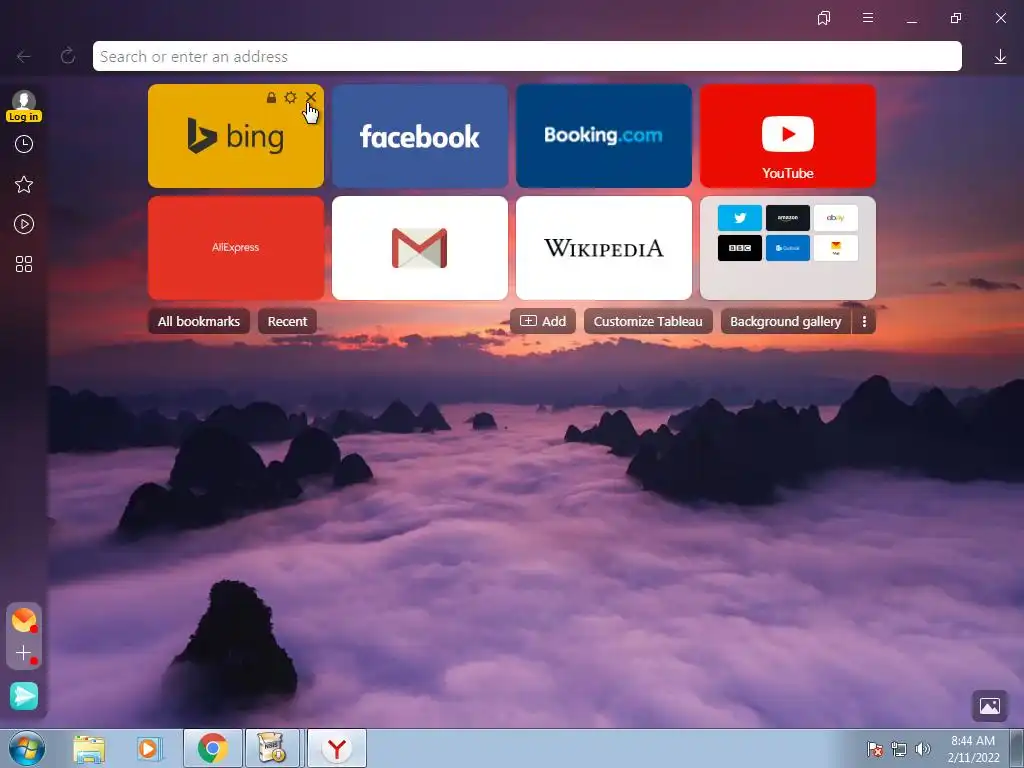Launch Windows Media Player from taskbar
The image size is (1024, 768).
pos(150,748)
